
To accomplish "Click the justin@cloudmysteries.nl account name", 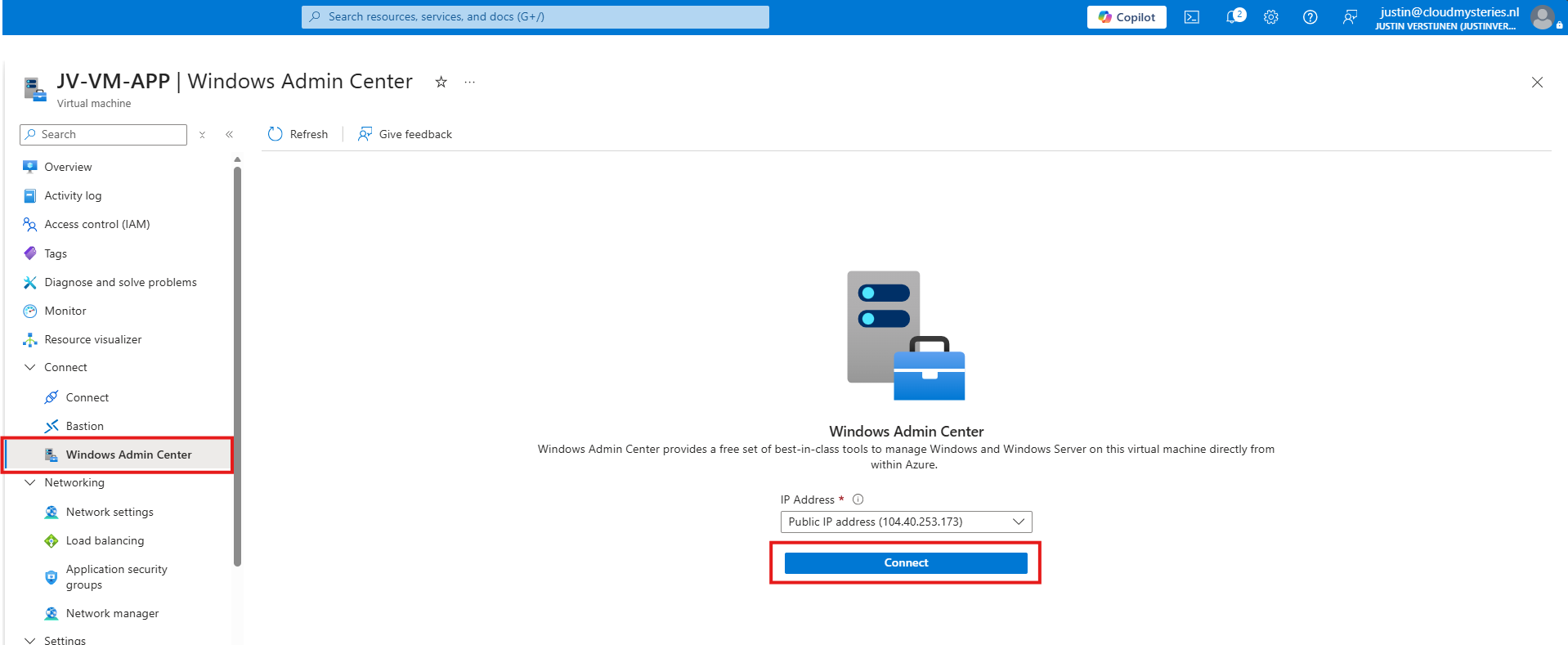I will click(1449, 12).
